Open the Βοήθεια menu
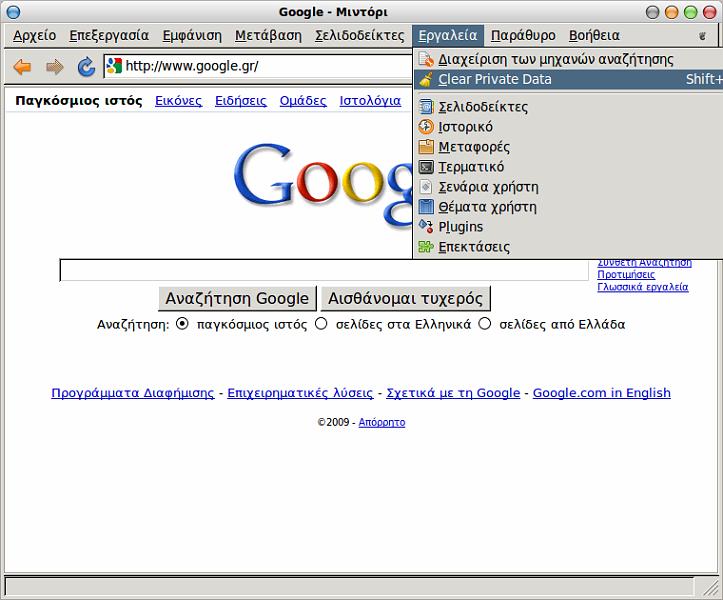This screenshot has width=723, height=600. (x=594, y=36)
